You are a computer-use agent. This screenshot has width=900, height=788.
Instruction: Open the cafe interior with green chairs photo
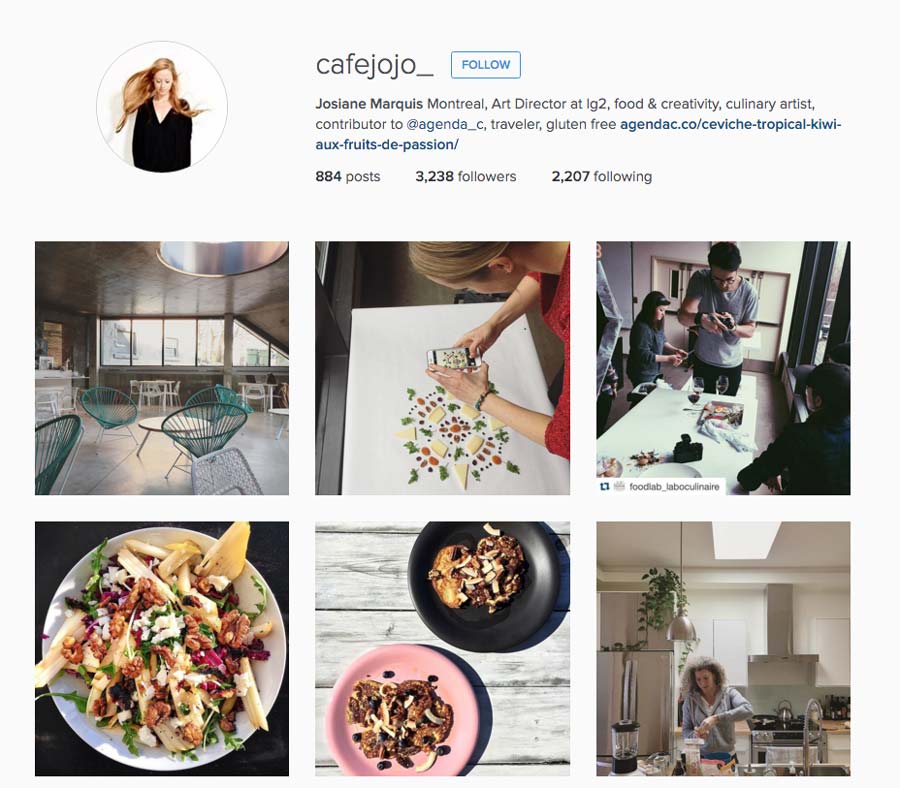[x=162, y=368]
